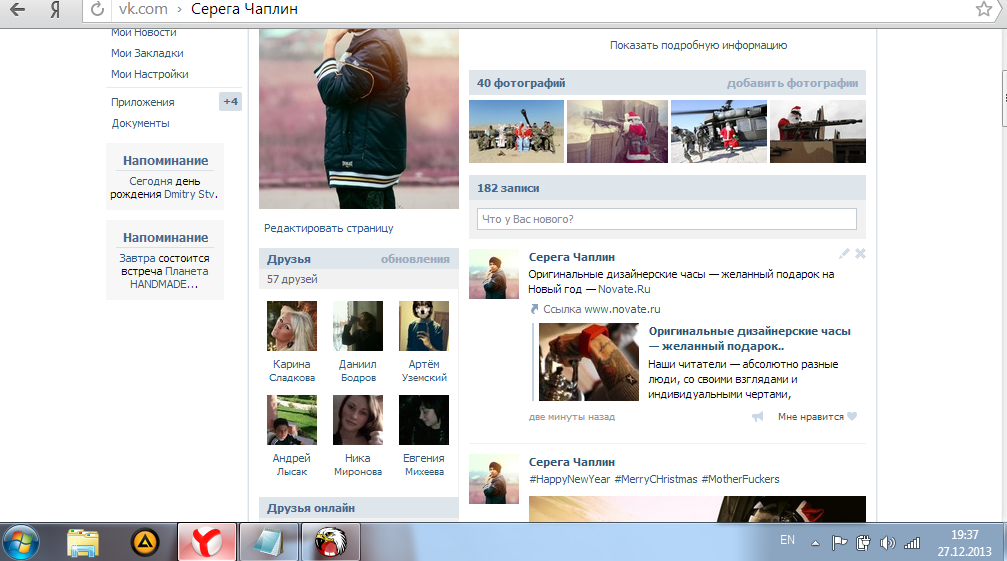Screen dimensions: 1007x561
Task: Open the Оригинальные дизайнерские часы article title
Action: click(x=749, y=339)
